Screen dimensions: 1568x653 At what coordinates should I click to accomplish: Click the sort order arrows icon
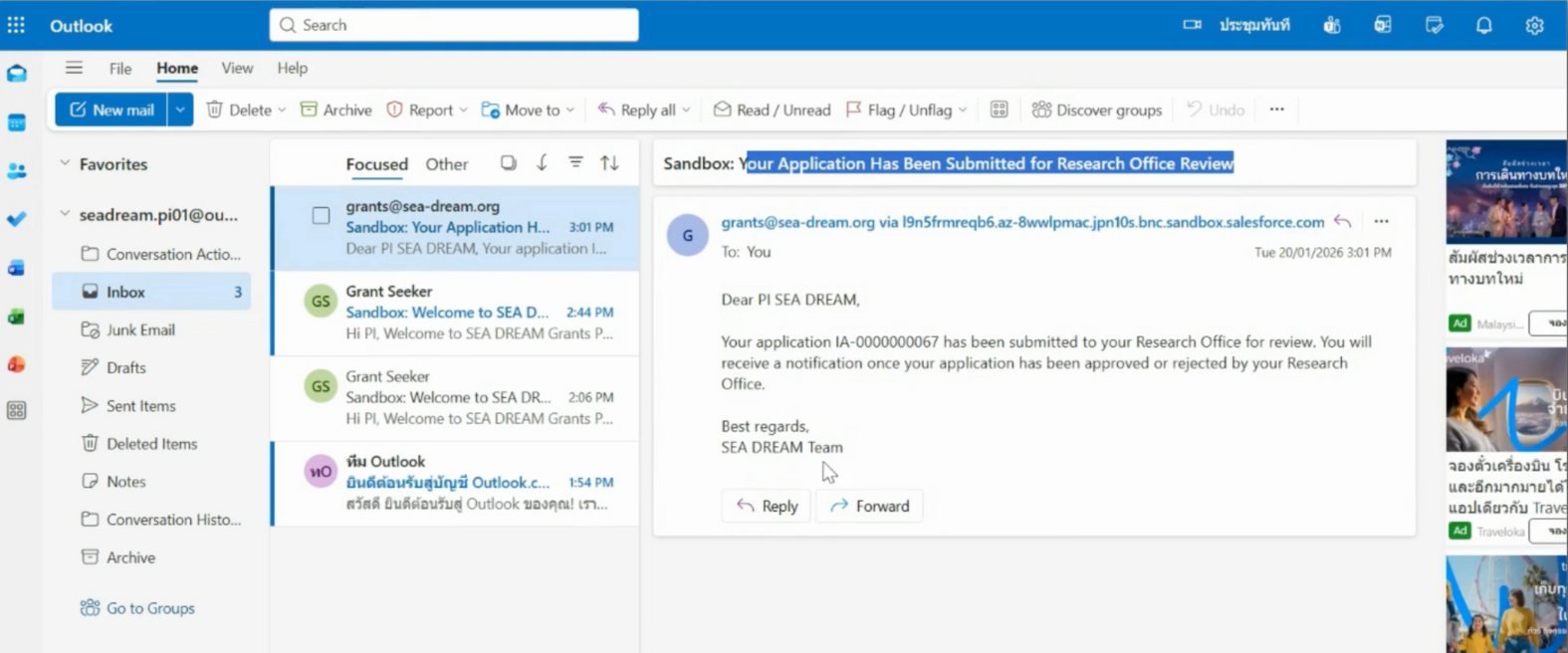pos(609,162)
